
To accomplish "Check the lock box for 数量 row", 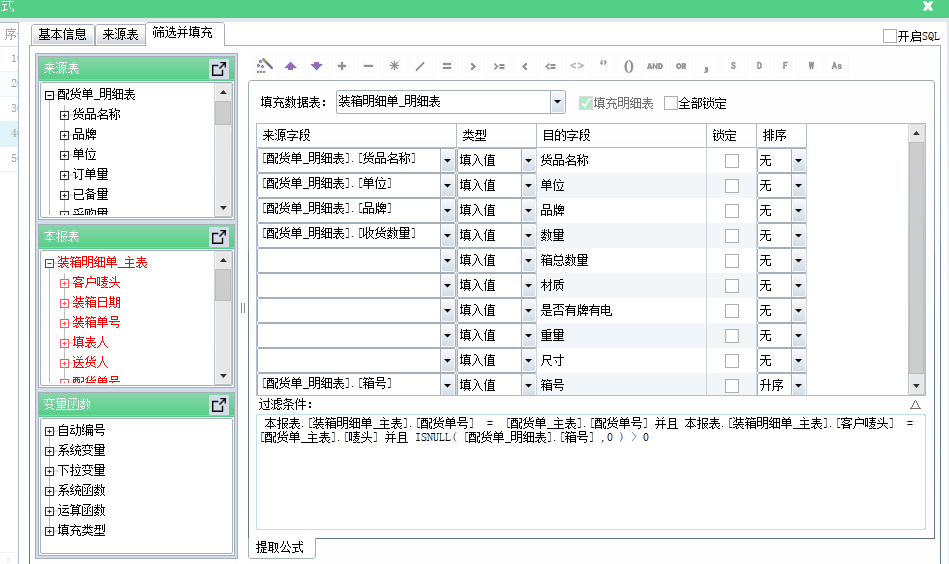I will click(732, 235).
